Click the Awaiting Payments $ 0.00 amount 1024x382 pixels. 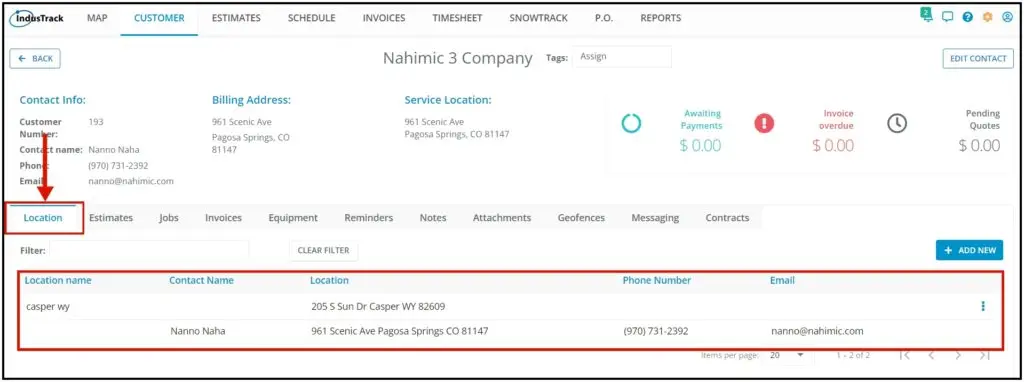point(700,145)
